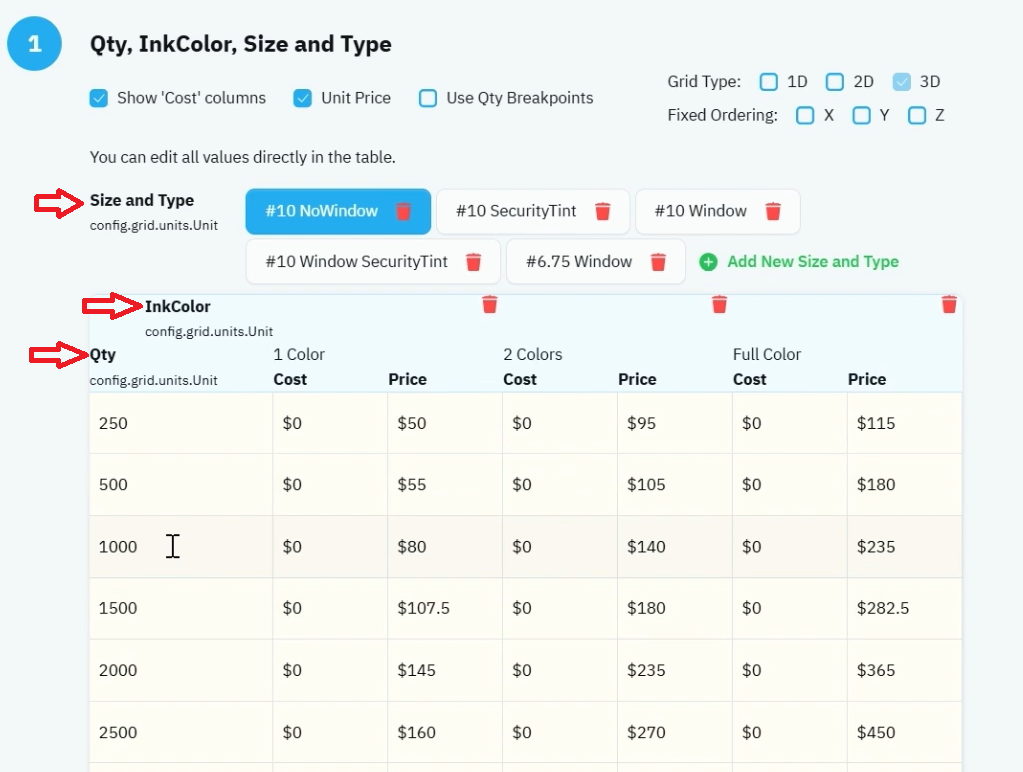This screenshot has height=772, width=1023.
Task: Edit the Full Color column header
Action: 767,354
